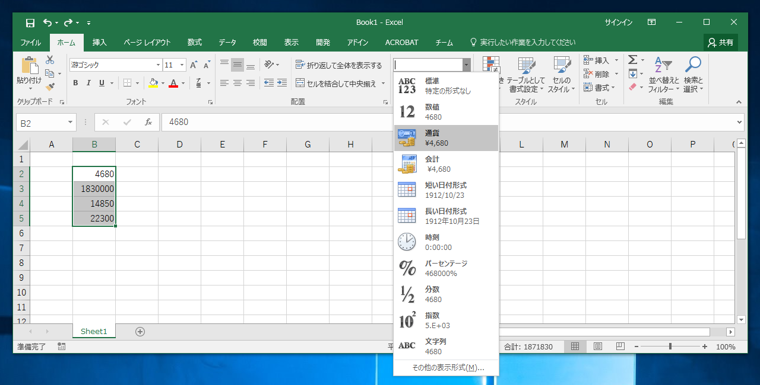The width and height of the screenshot is (760, 385).
Task: Click the zoom slider handle
Action: 670,347
